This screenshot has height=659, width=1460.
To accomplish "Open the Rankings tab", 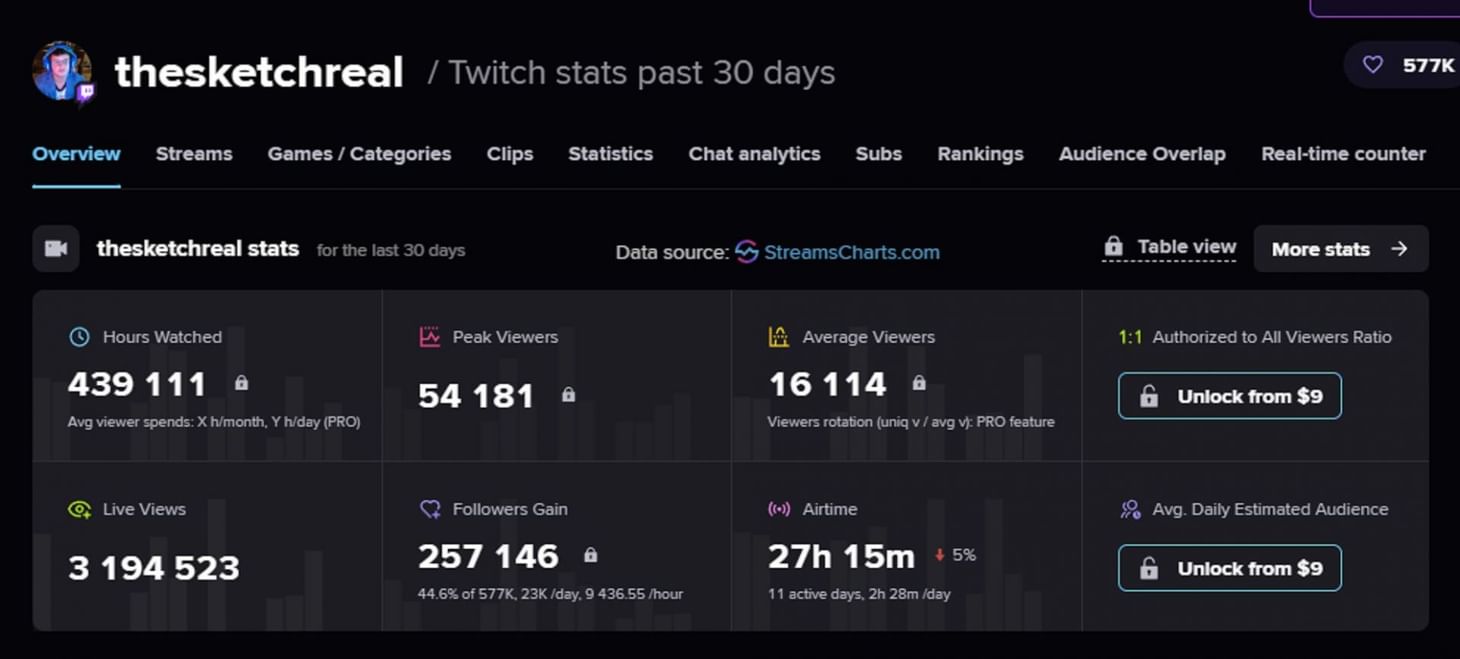I will tap(980, 154).
